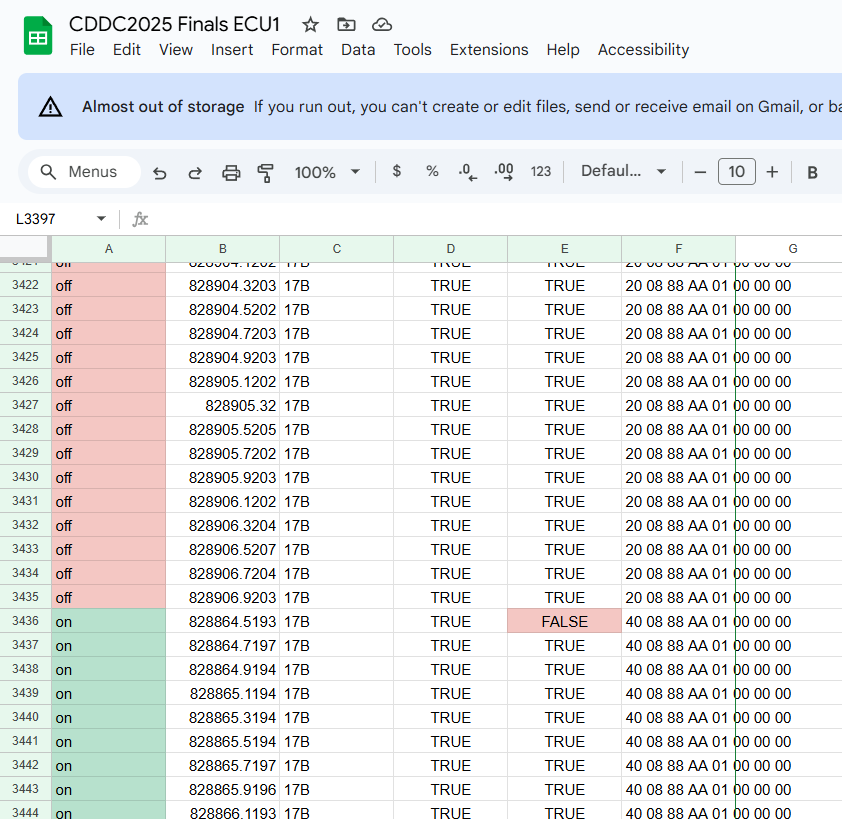Open the Extensions menu
Viewport: 842px width, 819px height.
[x=489, y=50]
